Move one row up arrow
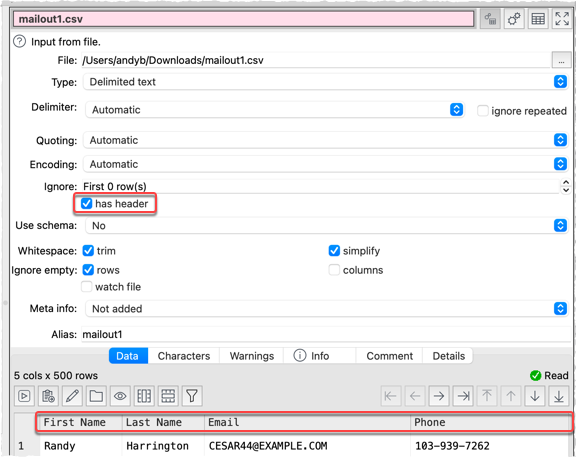This screenshot has width=576, height=457. click(x=511, y=396)
